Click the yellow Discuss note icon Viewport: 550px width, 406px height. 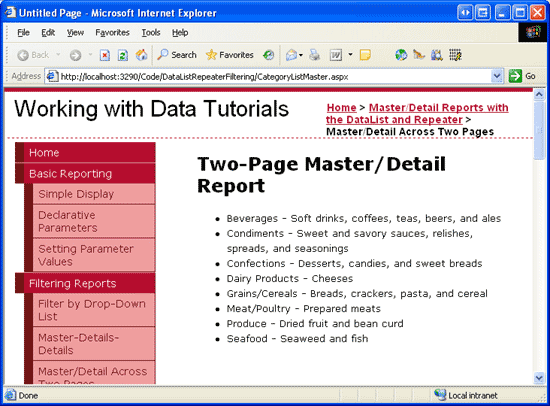click(365, 55)
